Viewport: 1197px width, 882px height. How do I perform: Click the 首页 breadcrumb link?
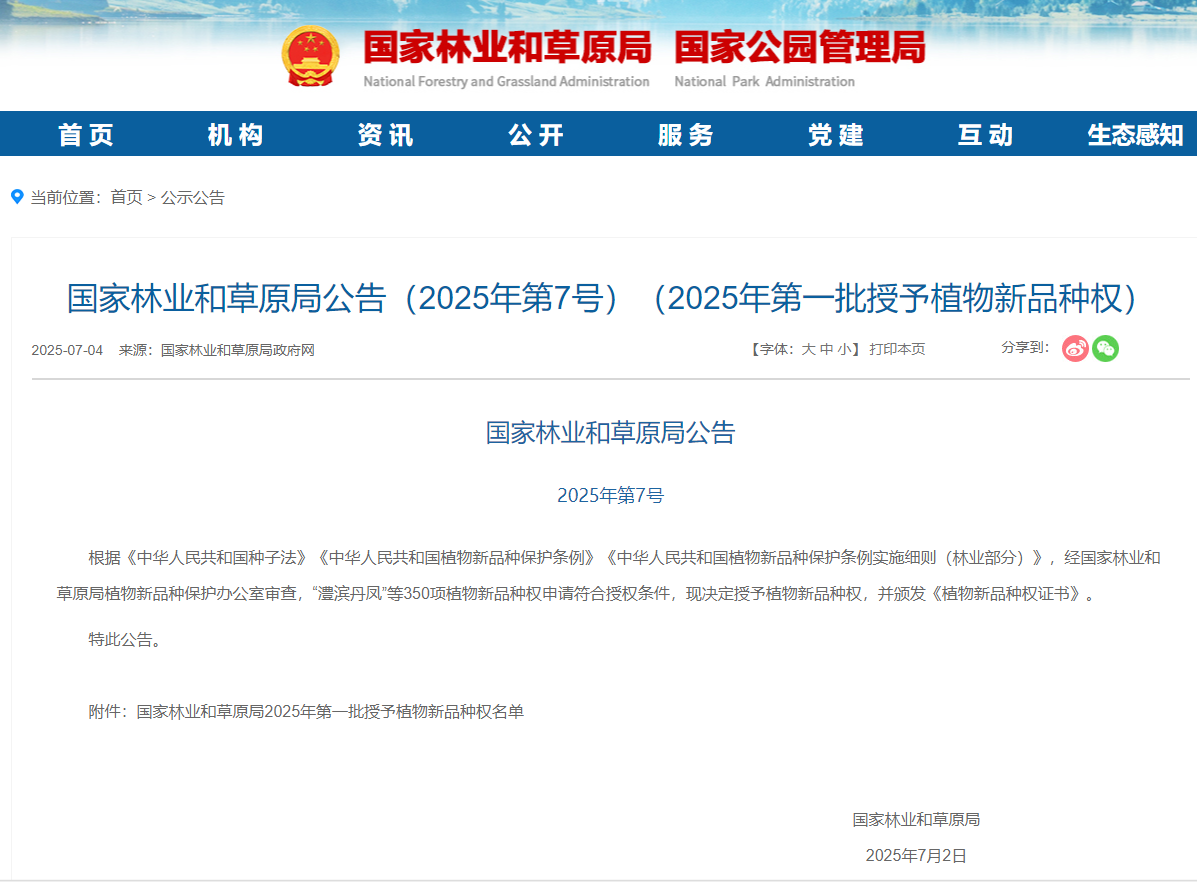126,198
